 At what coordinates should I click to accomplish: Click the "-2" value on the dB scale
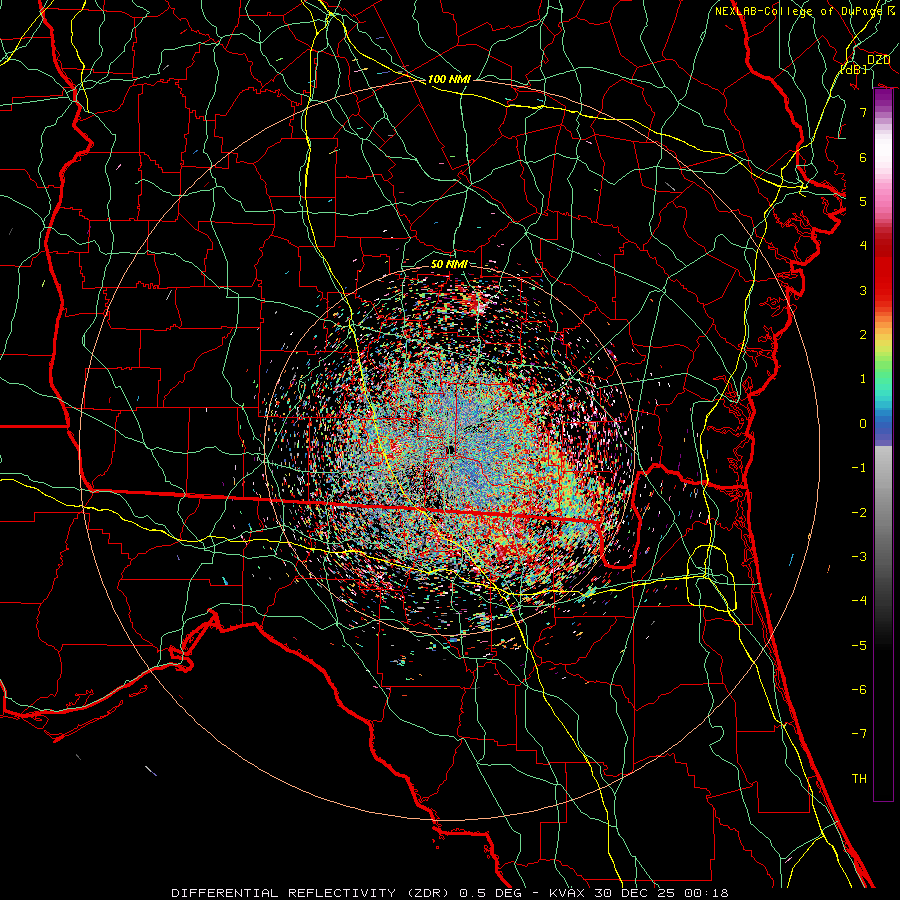pos(859,513)
